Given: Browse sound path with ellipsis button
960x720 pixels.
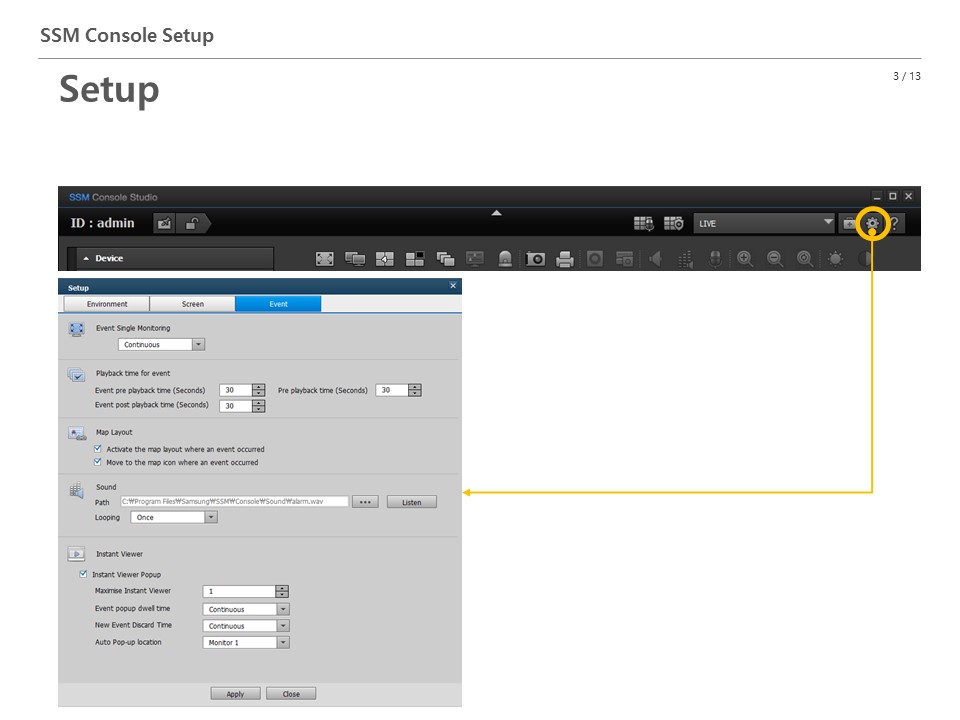Looking at the screenshot, I should (x=365, y=502).
